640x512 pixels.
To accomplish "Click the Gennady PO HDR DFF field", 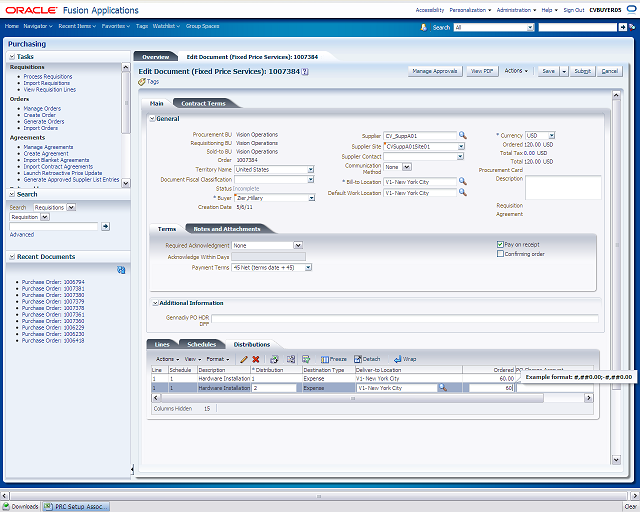I will [404, 319].
